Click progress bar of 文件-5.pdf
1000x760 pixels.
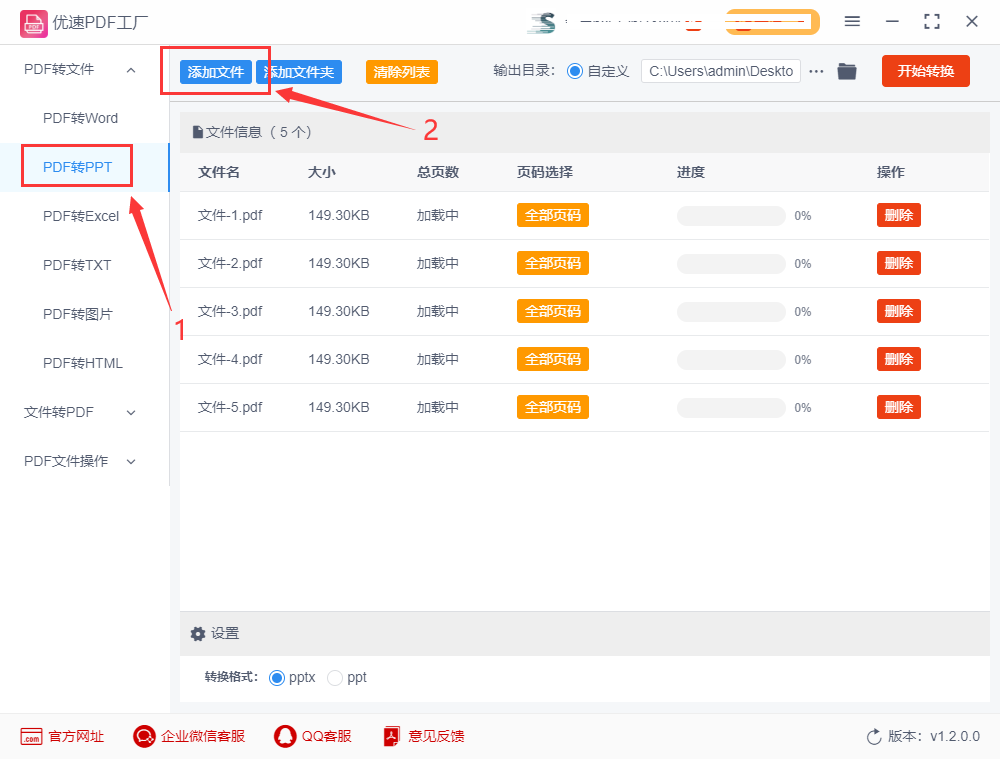pyautogui.click(x=732, y=407)
